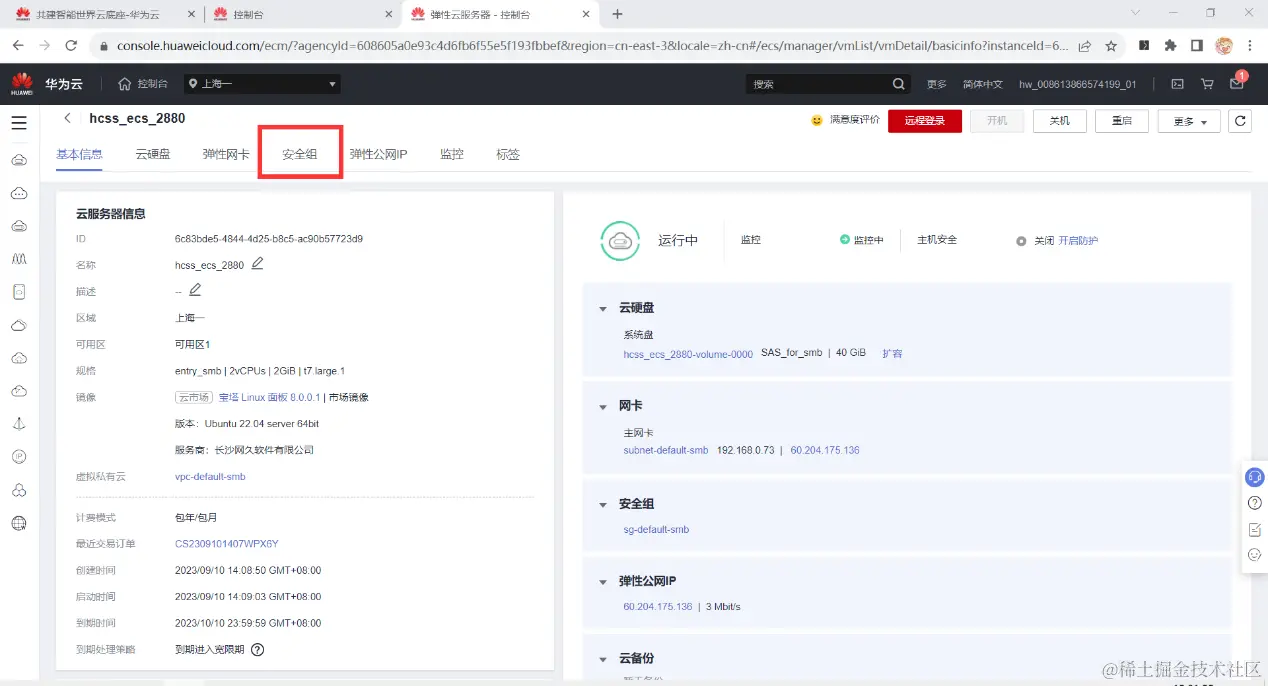Collapse the 弹性公网IP section
The image size is (1268, 686).
pyautogui.click(x=602, y=582)
